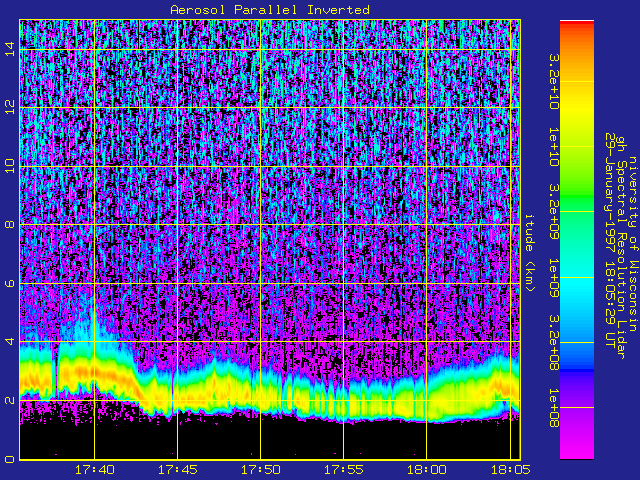This screenshot has height=480, width=640.
Task: Click the altitude axis label 0
Action: [x=10, y=458]
